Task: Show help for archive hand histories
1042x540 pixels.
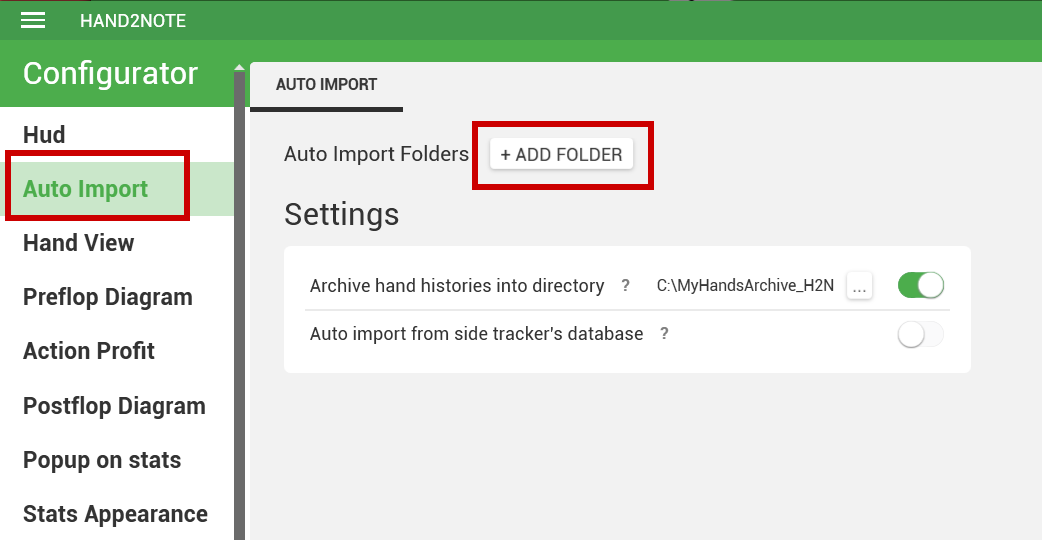Action: coord(625,286)
